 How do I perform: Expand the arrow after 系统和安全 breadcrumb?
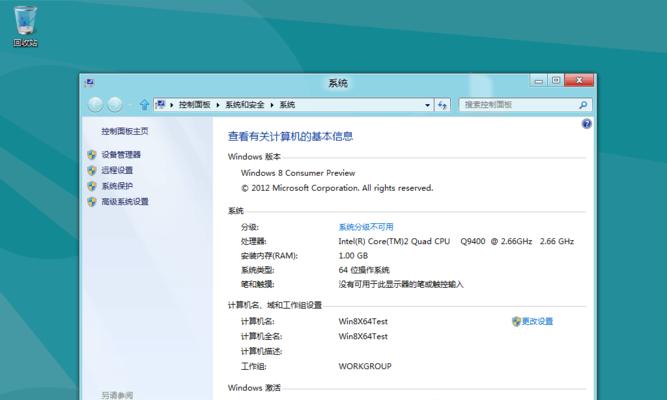coord(272,105)
